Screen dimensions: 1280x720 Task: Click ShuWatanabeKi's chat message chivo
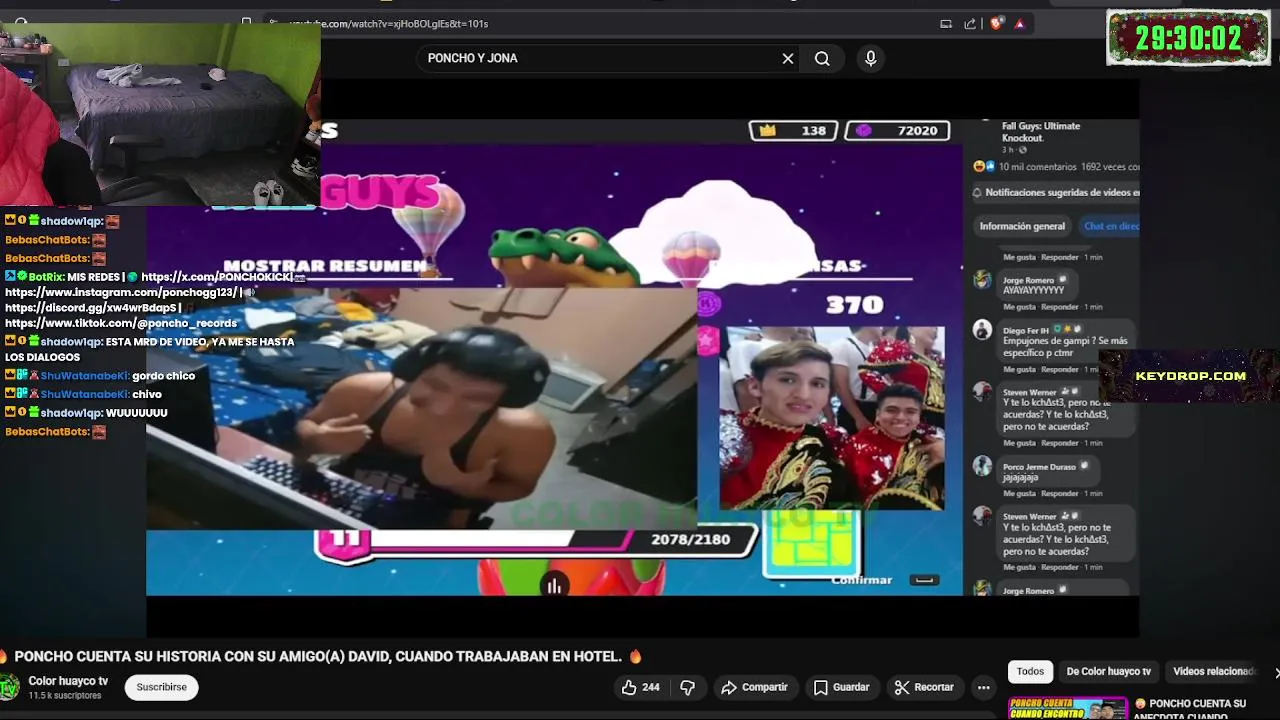(147, 395)
